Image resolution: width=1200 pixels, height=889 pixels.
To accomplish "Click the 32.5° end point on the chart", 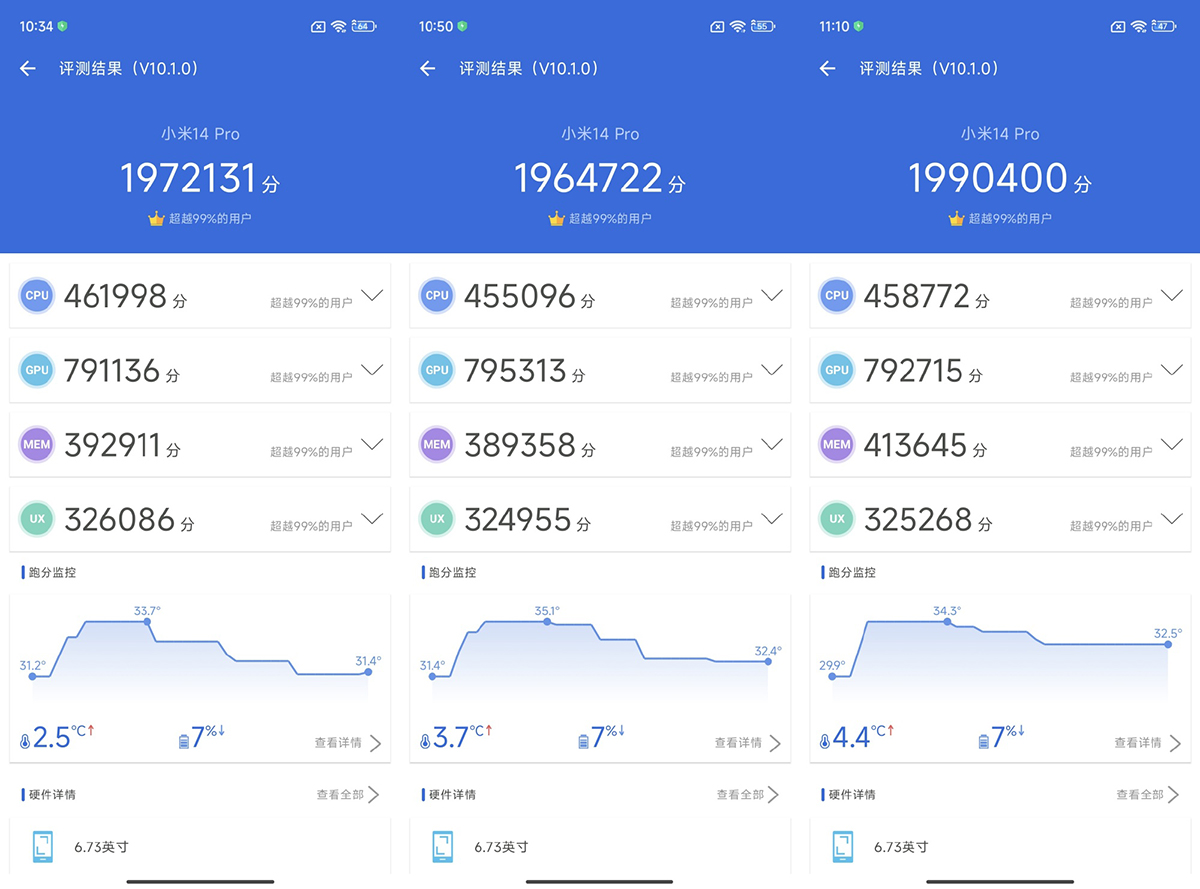I will pos(1168,644).
